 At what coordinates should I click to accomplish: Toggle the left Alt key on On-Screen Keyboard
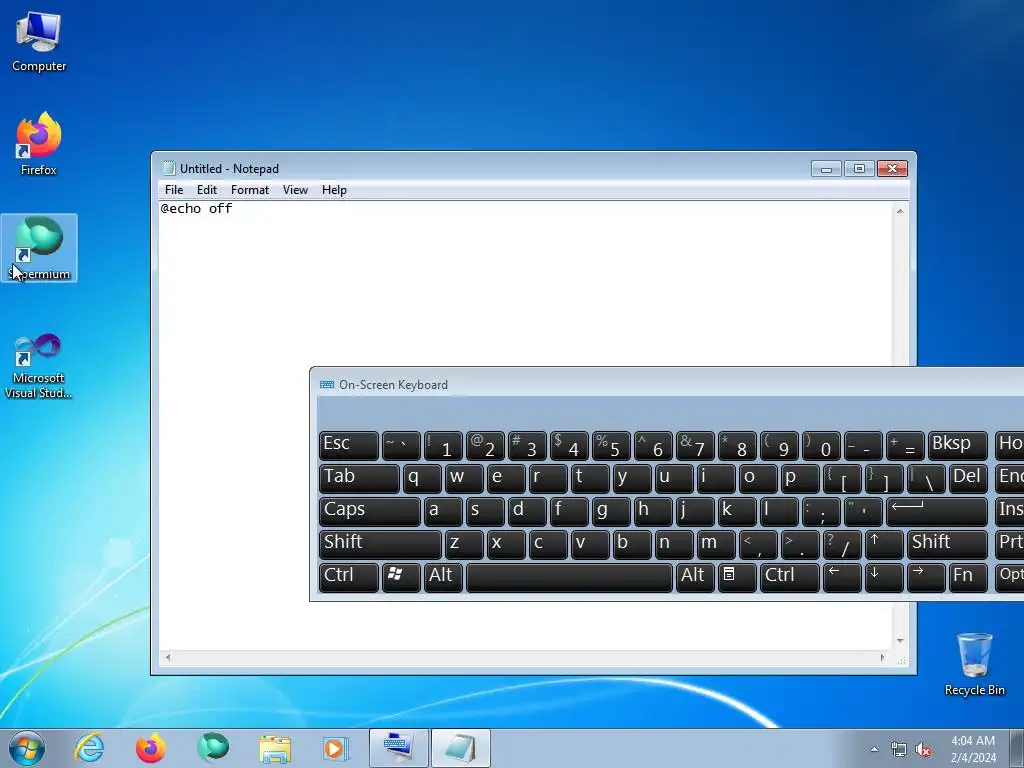[x=443, y=577]
